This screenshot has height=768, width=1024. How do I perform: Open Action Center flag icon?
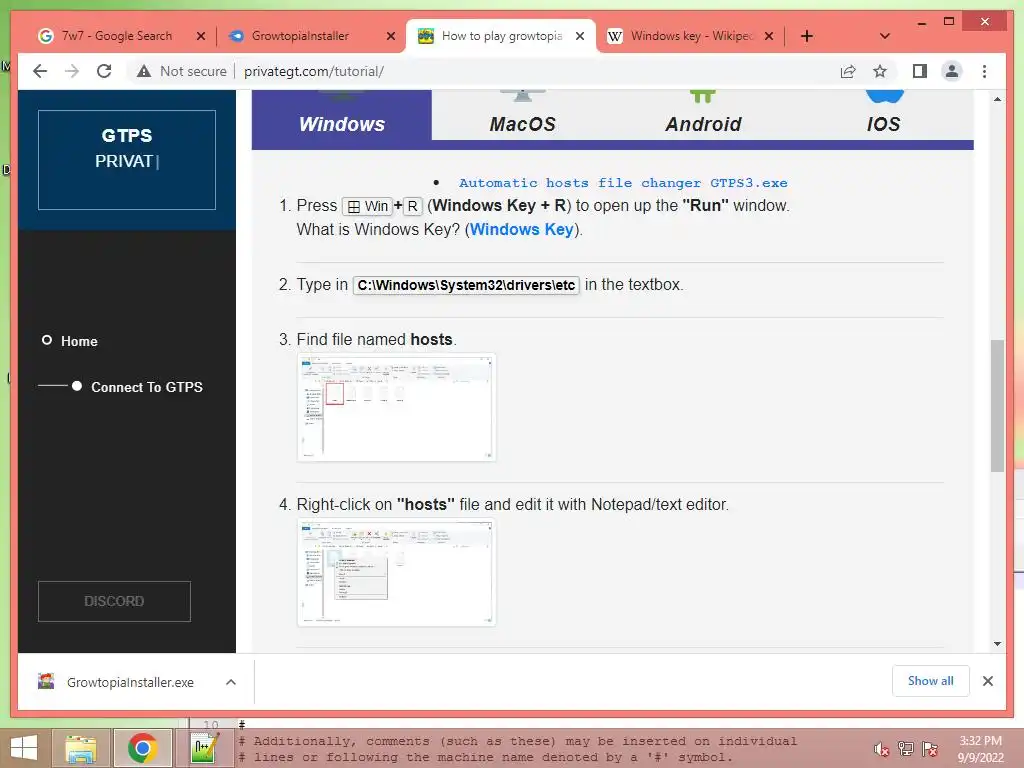click(930, 749)
